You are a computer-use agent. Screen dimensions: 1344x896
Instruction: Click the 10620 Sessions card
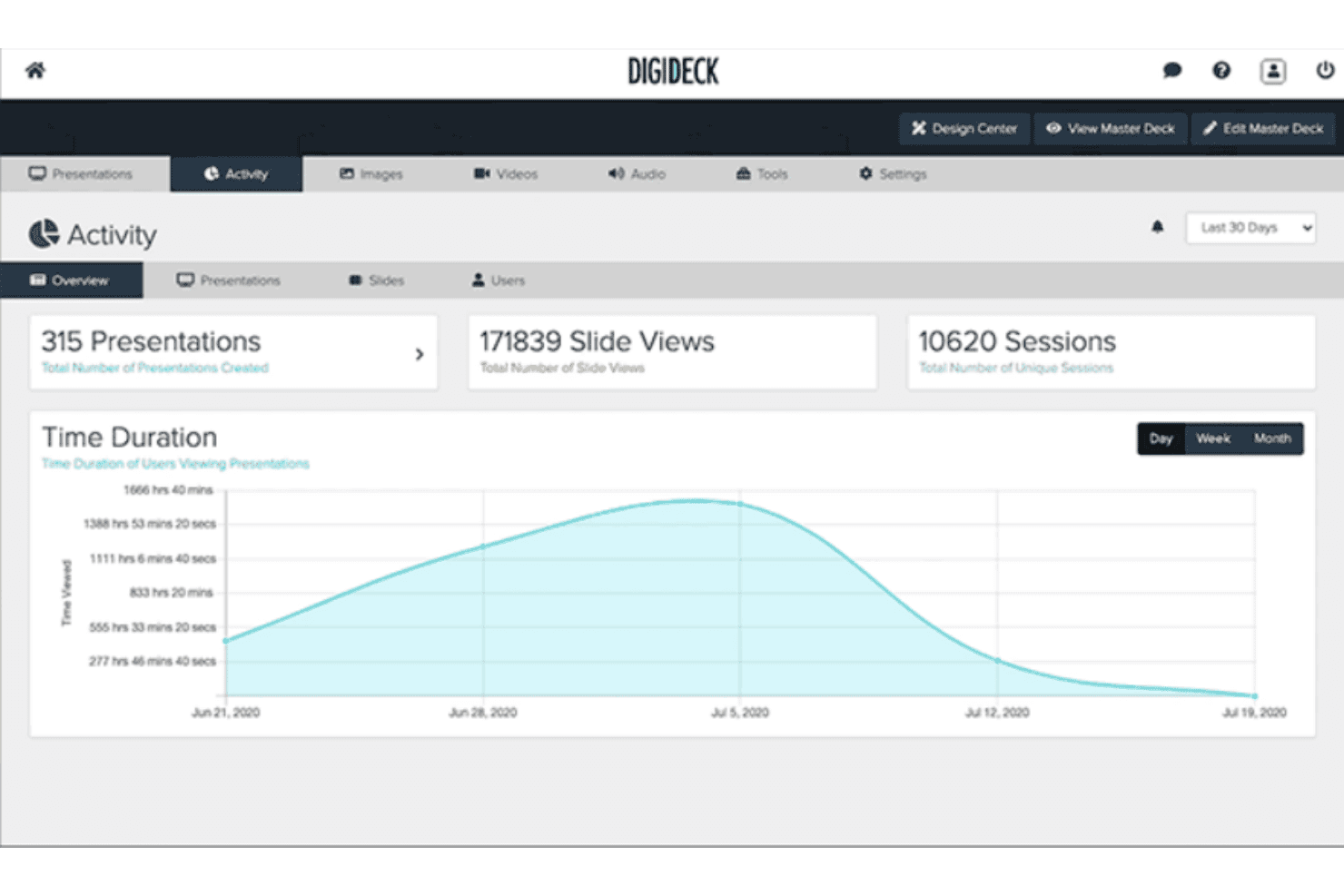[1112, 352]
